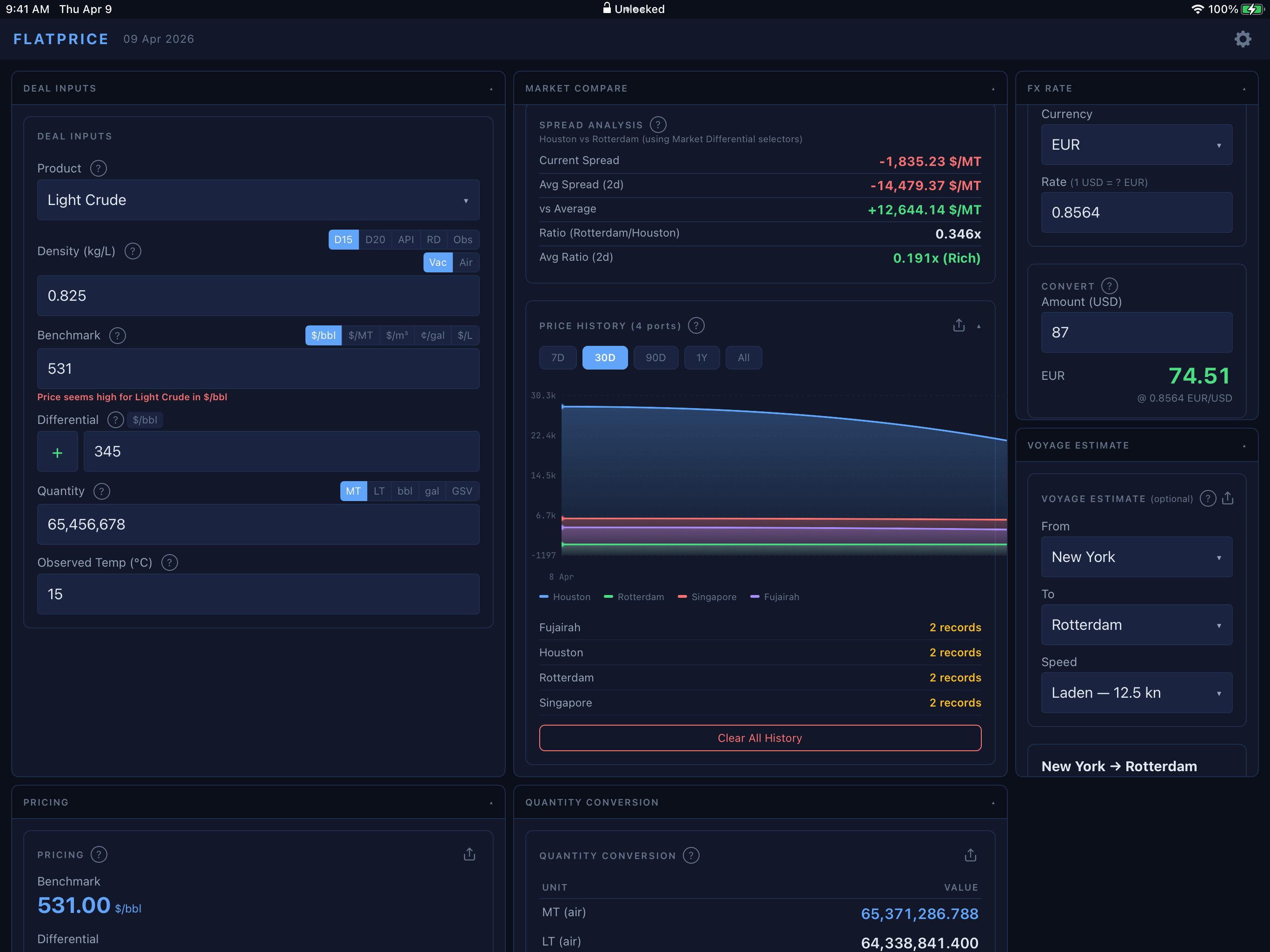1270x952 pixels.
Task: Switch density basis to Vac
Action: [x=437, y=262]
